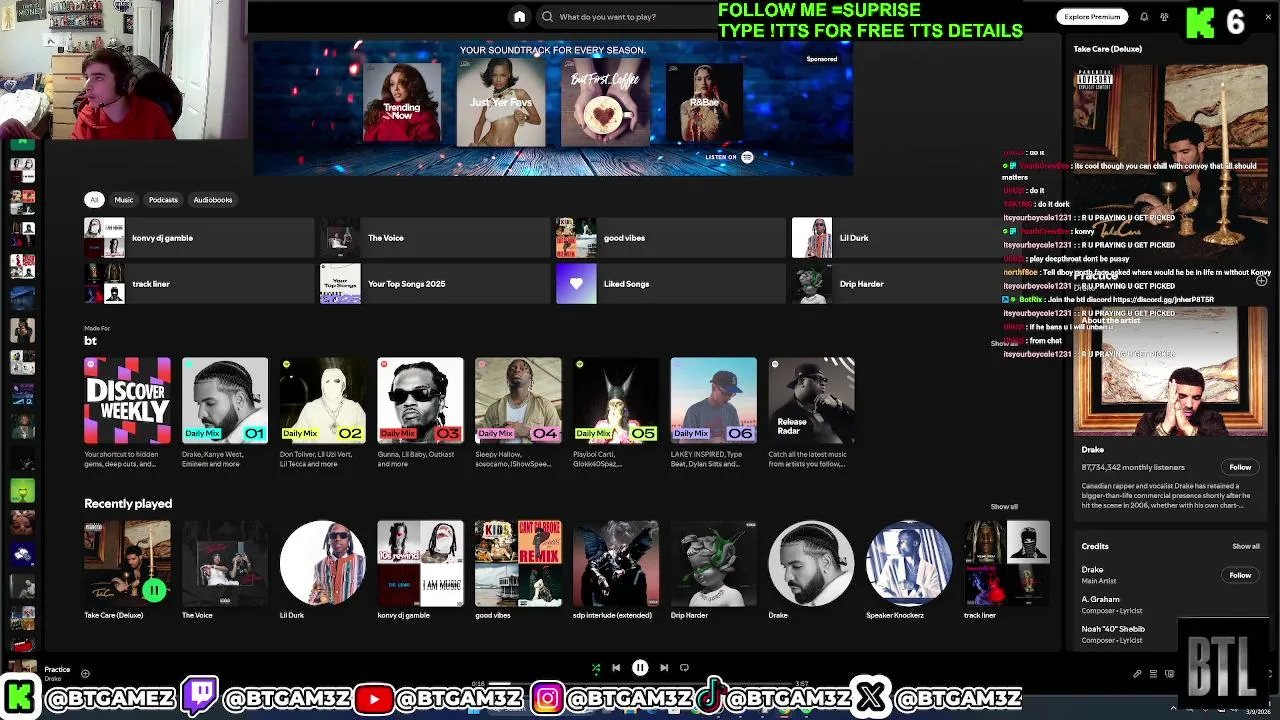Open the konvy dj gamble shortcut tile

click(x=199, y=238)
